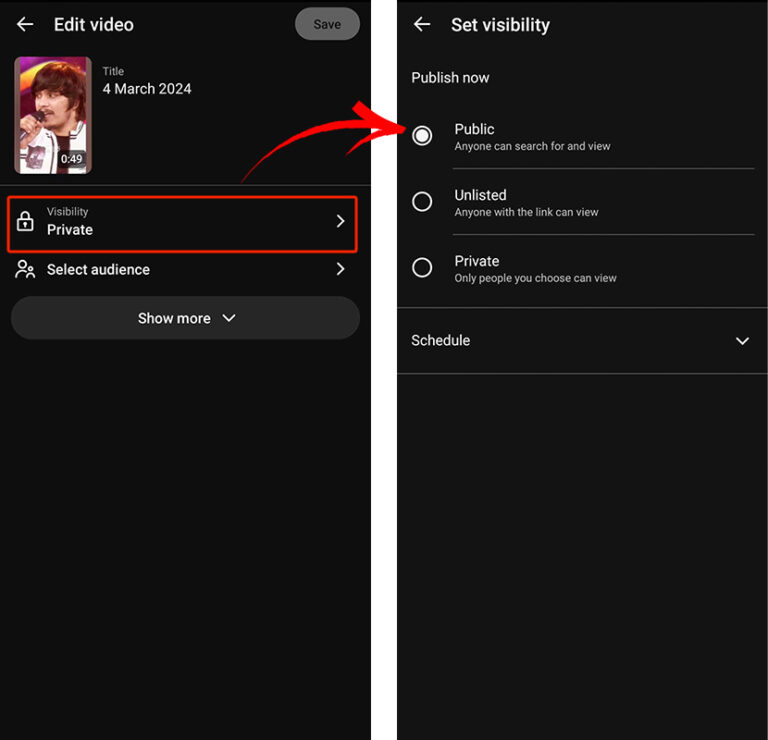Expand Schedule with its chevron

click(x=743, y=341)
